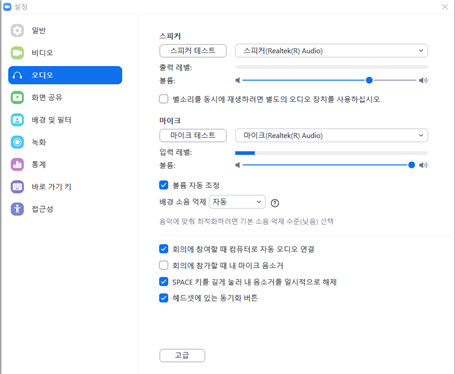Open the 배경 및 필터 icon
This screenshot has width=455, height=374.
[x=17, y=120]
